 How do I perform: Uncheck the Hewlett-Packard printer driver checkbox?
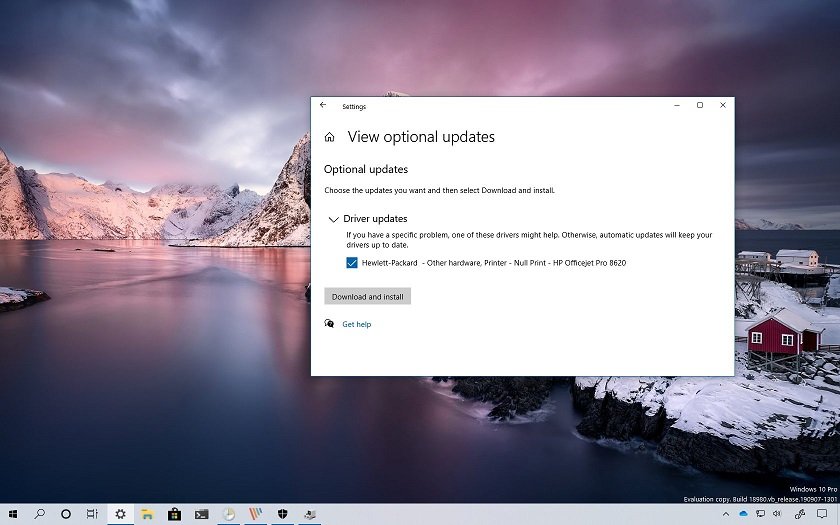(x=351, y=263)
